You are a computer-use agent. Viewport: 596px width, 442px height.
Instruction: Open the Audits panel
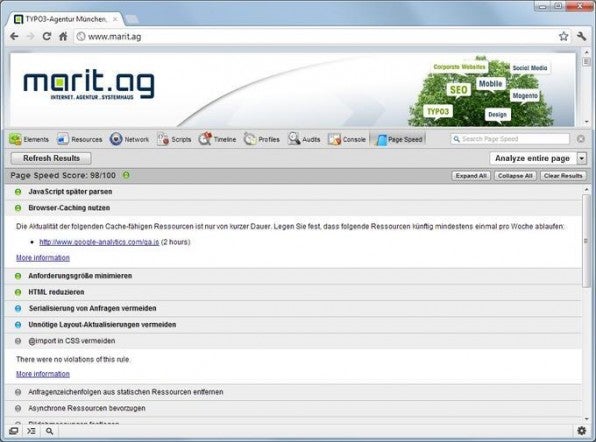[304, 139]
